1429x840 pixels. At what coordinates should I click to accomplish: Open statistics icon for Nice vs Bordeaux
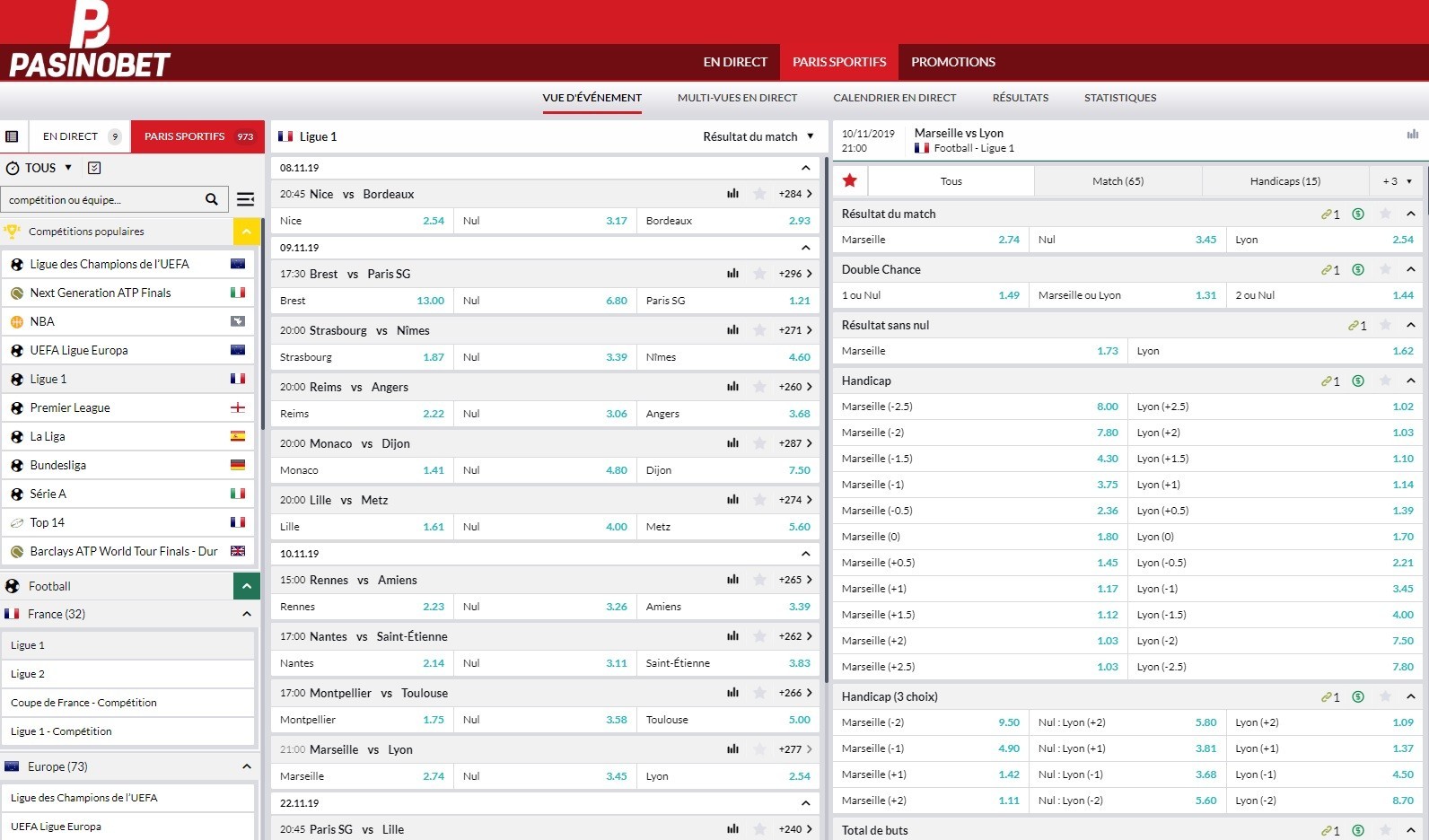point(733,194)
